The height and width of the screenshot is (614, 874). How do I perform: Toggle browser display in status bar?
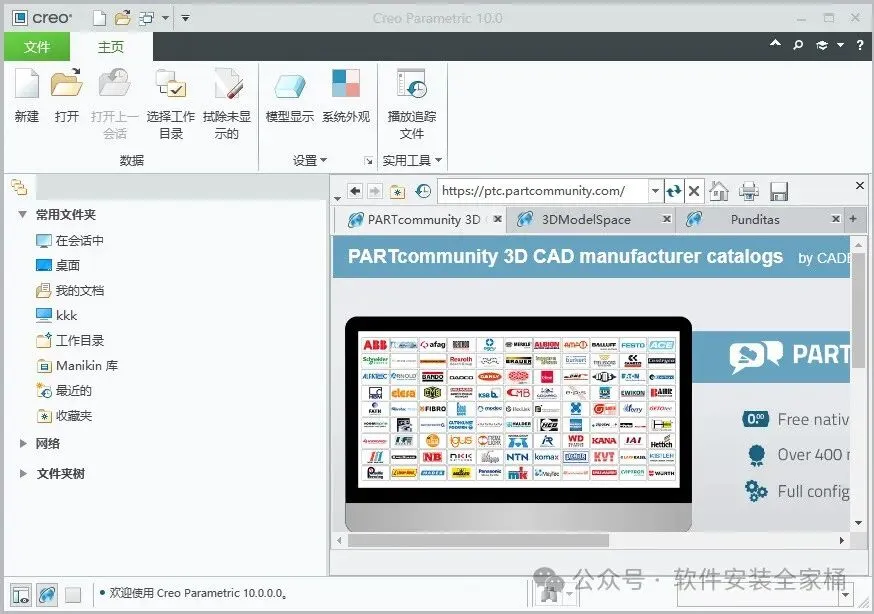coord(47,595)
